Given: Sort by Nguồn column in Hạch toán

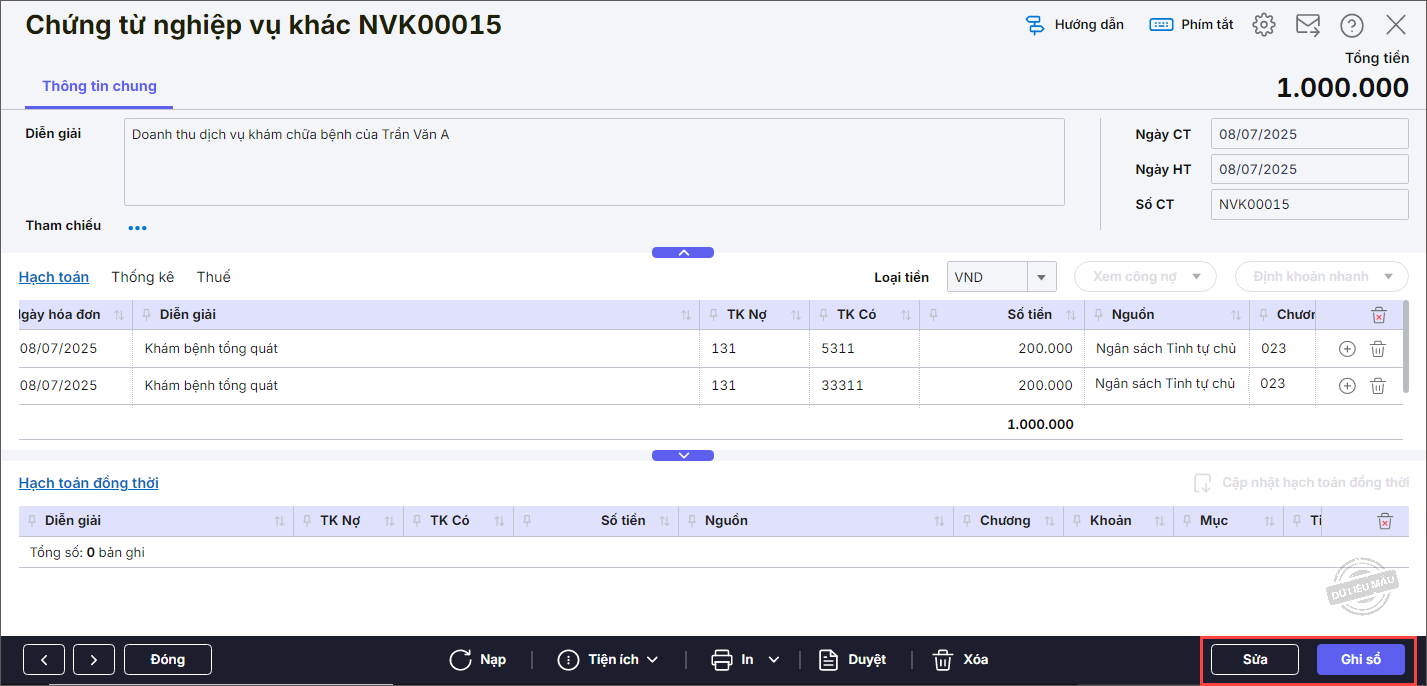Looking at the screenshot, I should (x=1236, y=315).
